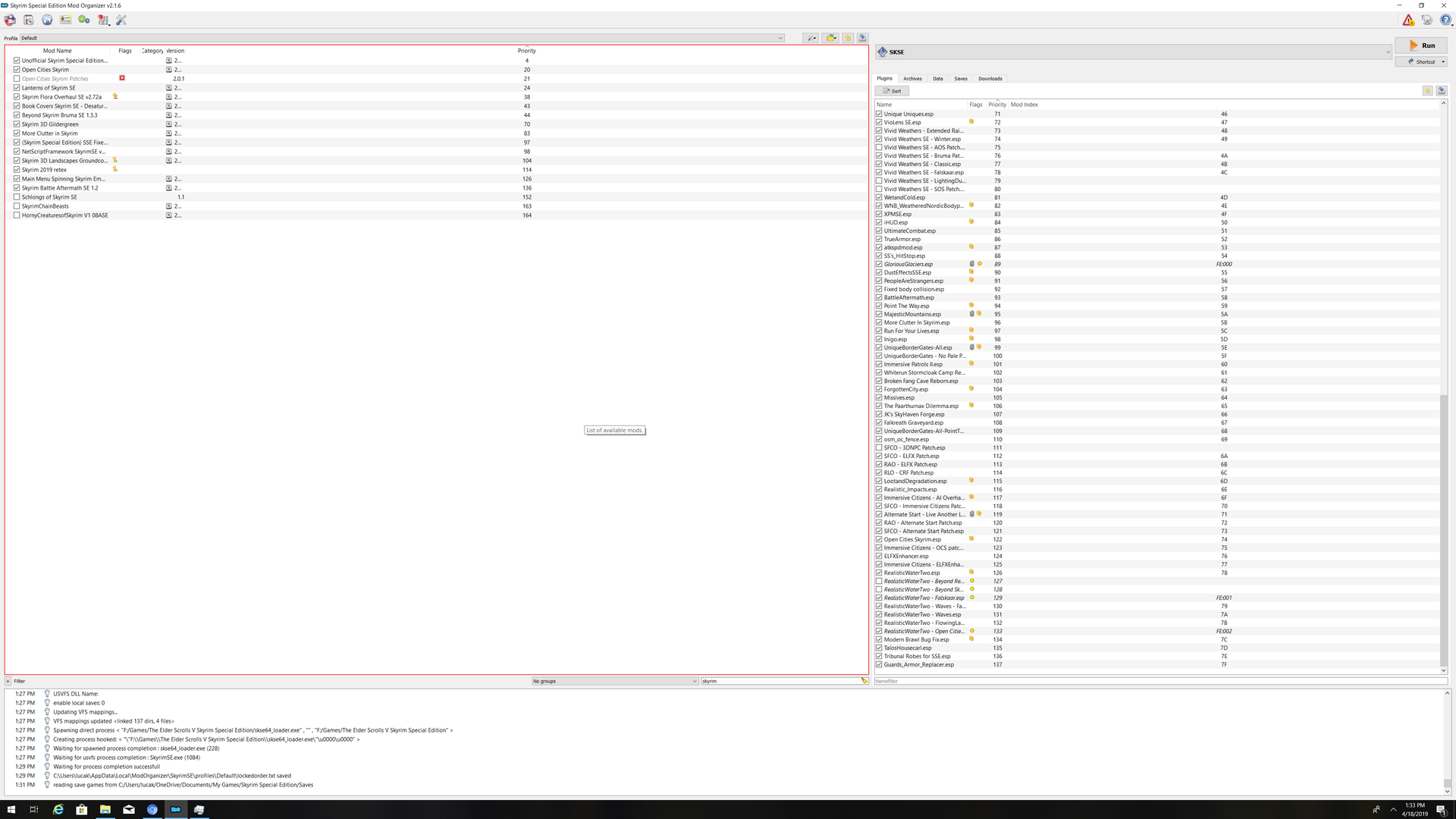Switch to the Archives tab
Image resolution: width=1456 pixels, height=819 pixels.
pos(912,78)
